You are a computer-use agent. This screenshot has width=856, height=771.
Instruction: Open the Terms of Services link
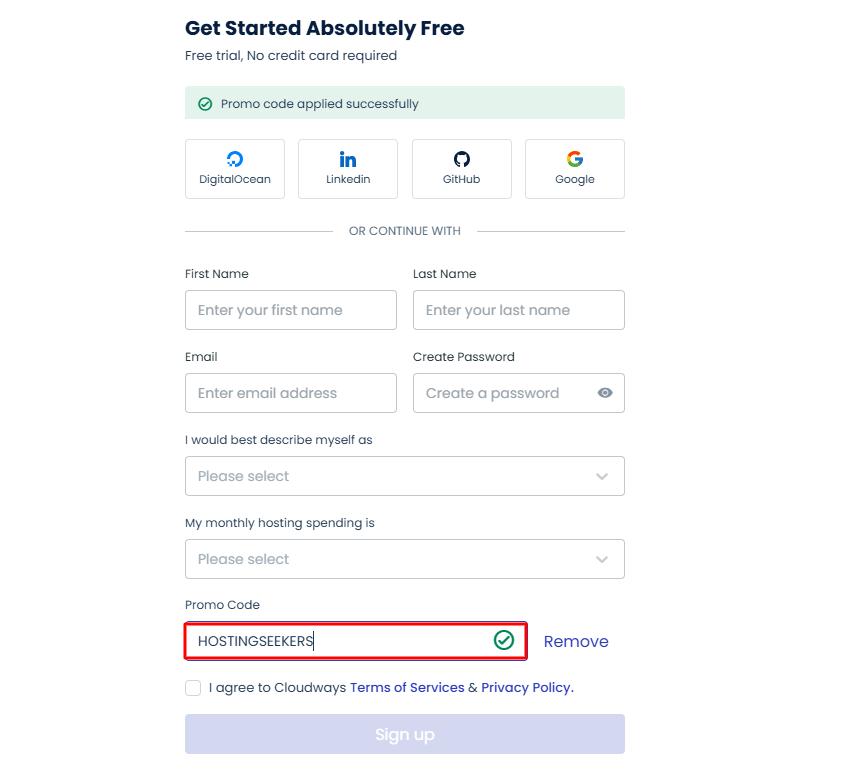[407, 688]
